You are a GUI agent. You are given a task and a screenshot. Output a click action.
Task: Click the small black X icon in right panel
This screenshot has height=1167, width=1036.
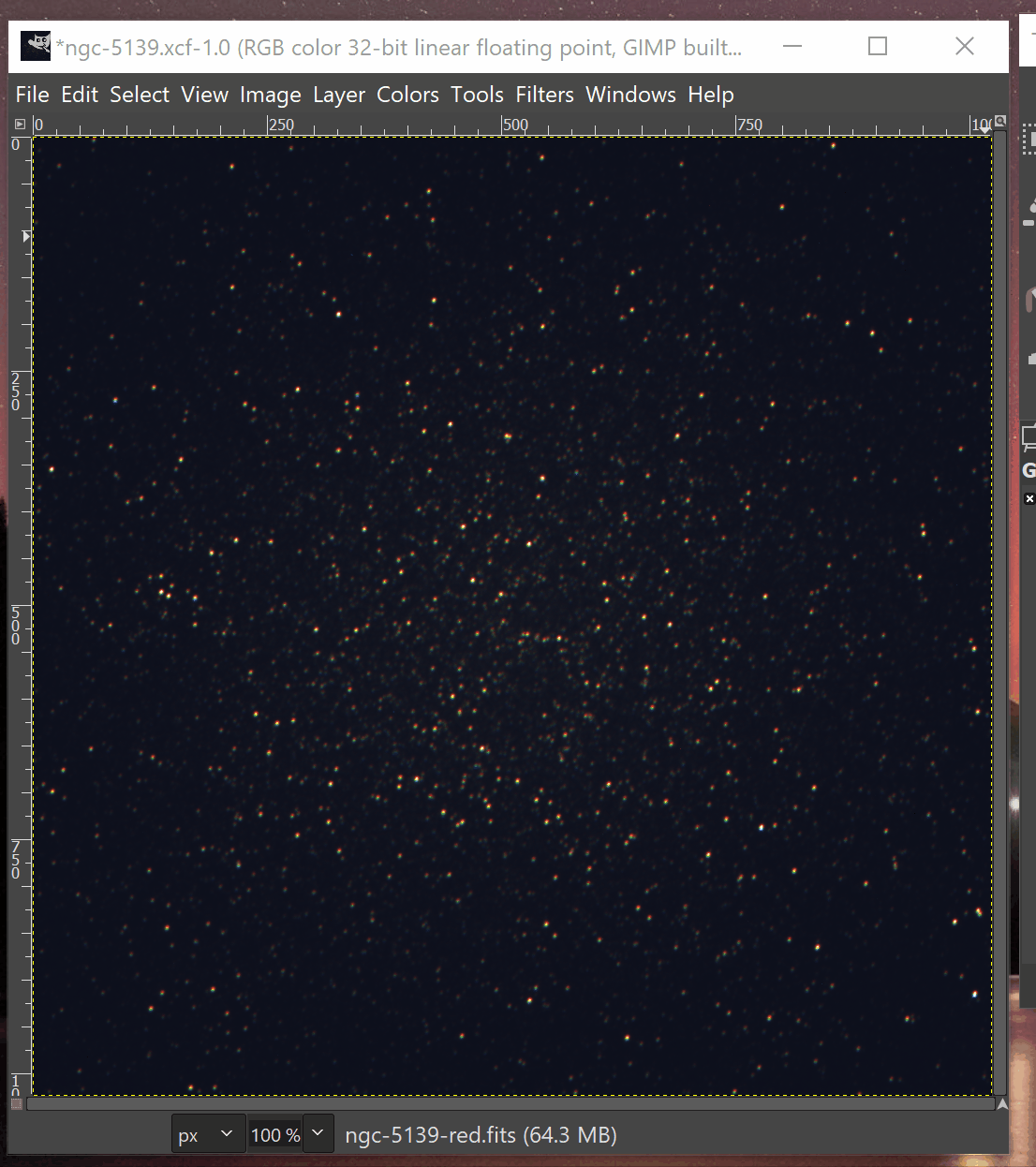pyautogui.click(x=1029, y=499)
